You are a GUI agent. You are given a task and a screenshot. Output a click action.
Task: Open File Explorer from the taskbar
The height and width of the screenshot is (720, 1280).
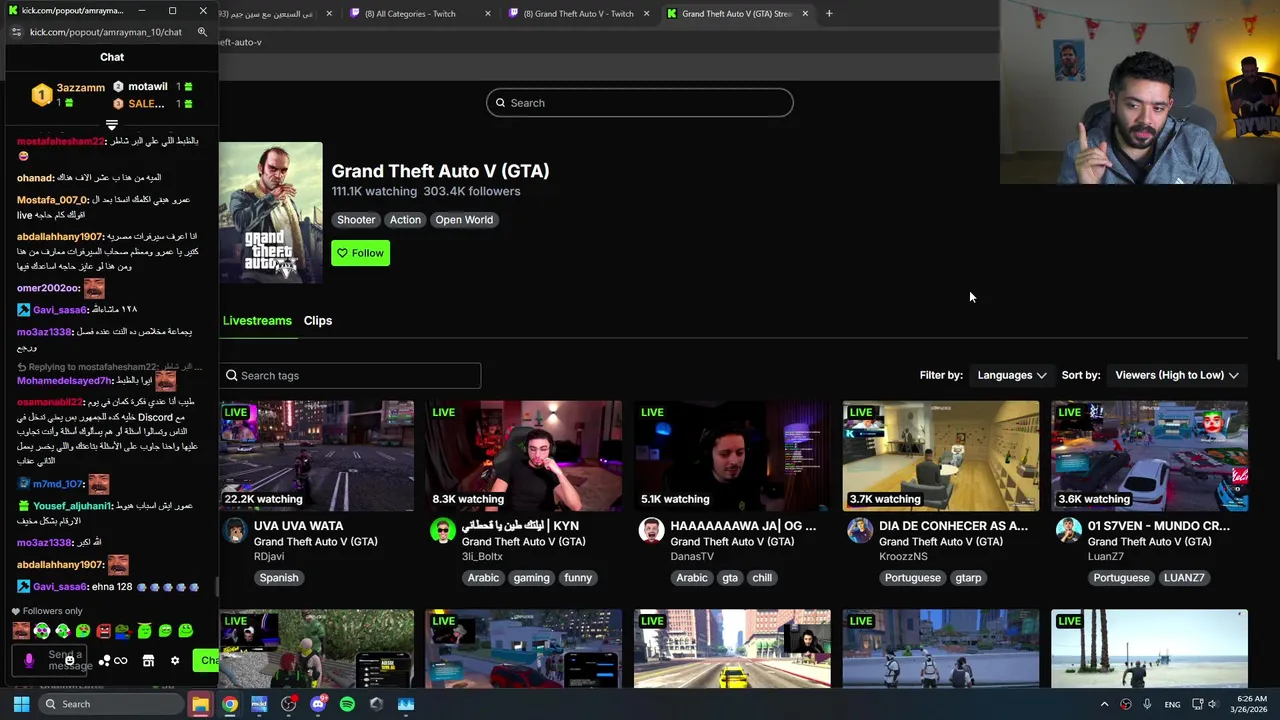(x=200, y=704)
